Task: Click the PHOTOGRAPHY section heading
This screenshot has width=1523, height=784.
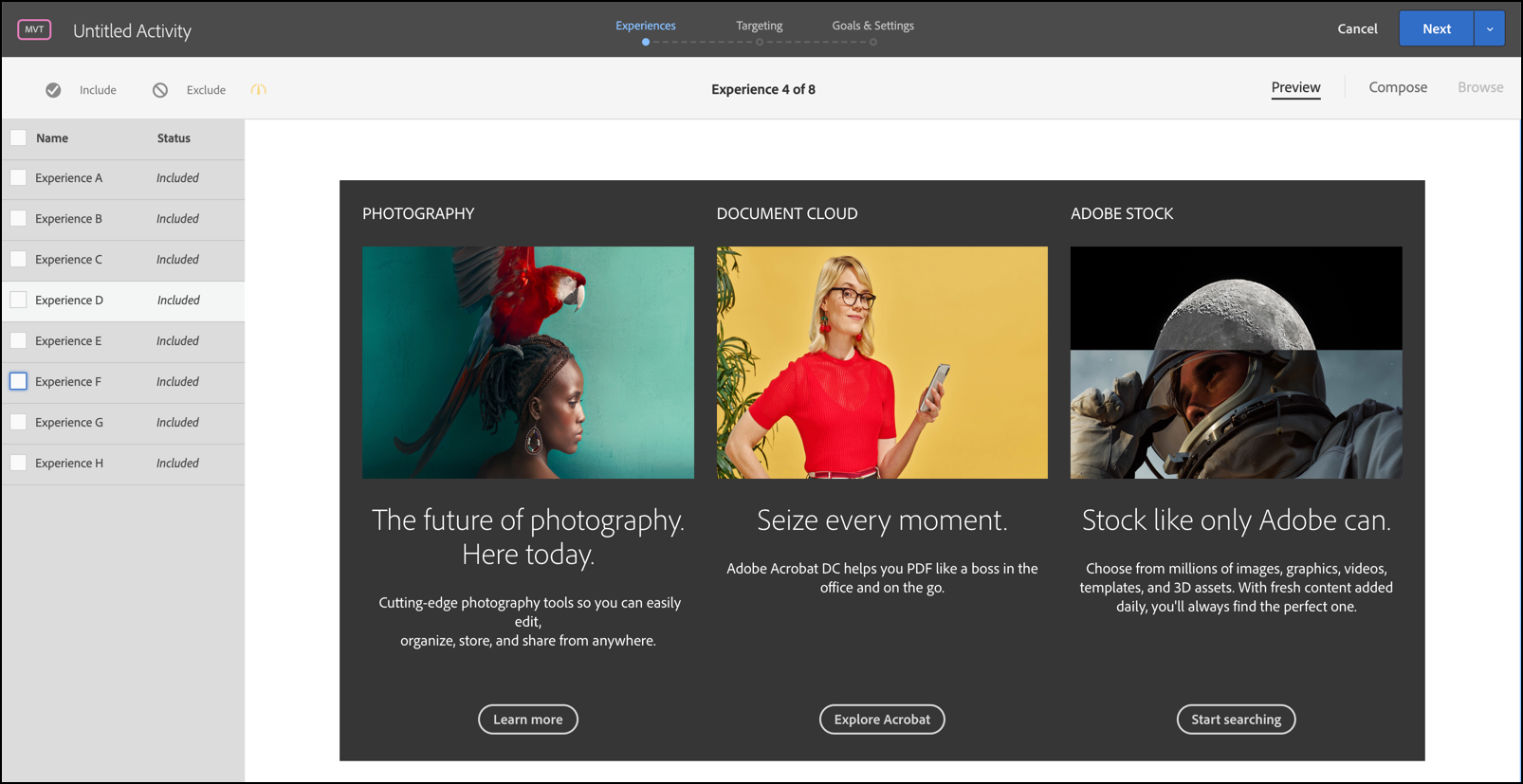Action: [418, 213]
